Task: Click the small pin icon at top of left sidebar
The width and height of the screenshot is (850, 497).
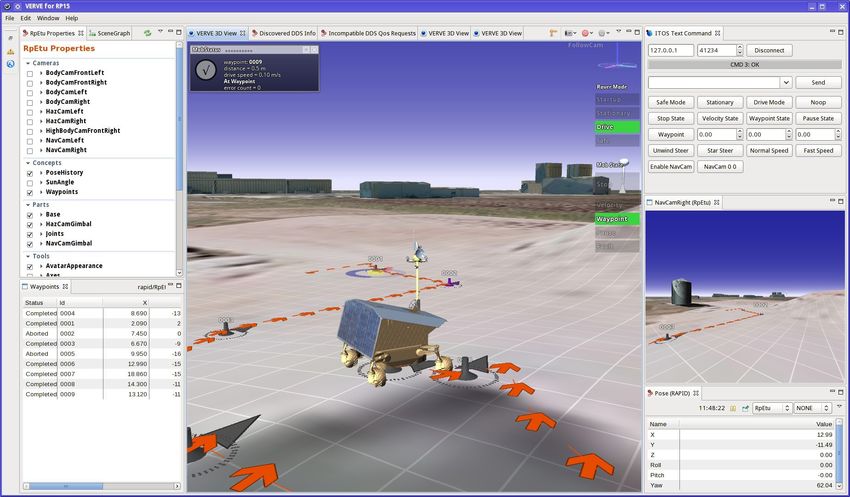Action: [10, 38]
